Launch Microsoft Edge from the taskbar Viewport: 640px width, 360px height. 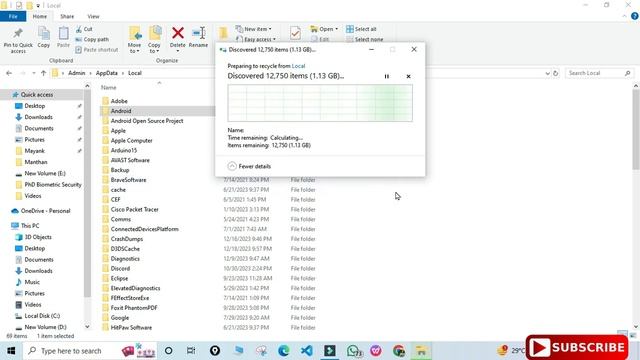coord(284,351)
